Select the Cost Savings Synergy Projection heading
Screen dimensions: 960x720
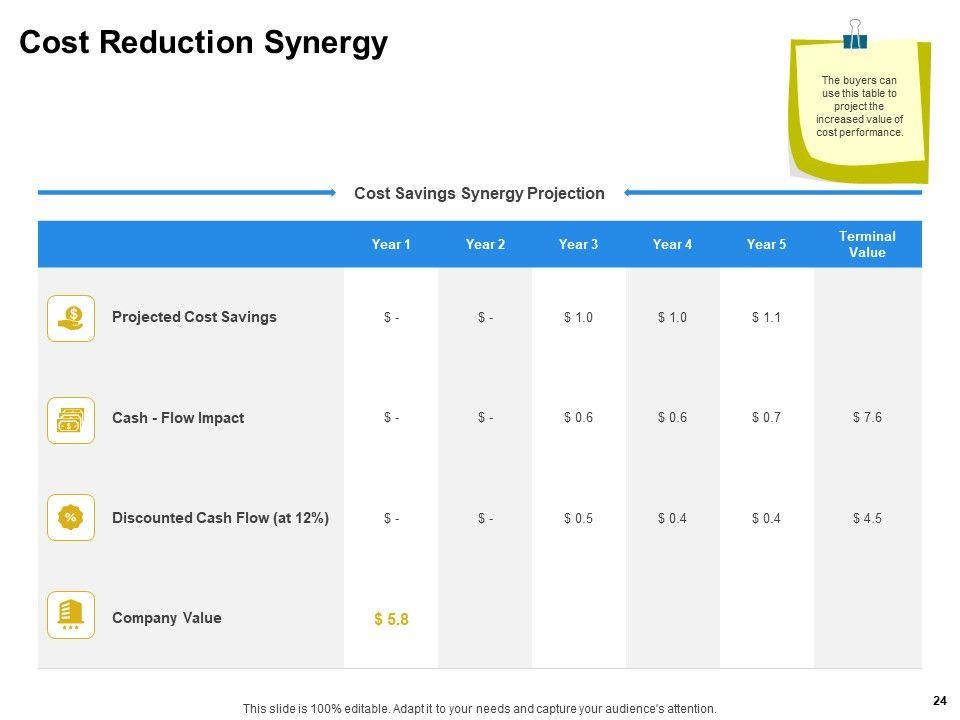(479, 194)
